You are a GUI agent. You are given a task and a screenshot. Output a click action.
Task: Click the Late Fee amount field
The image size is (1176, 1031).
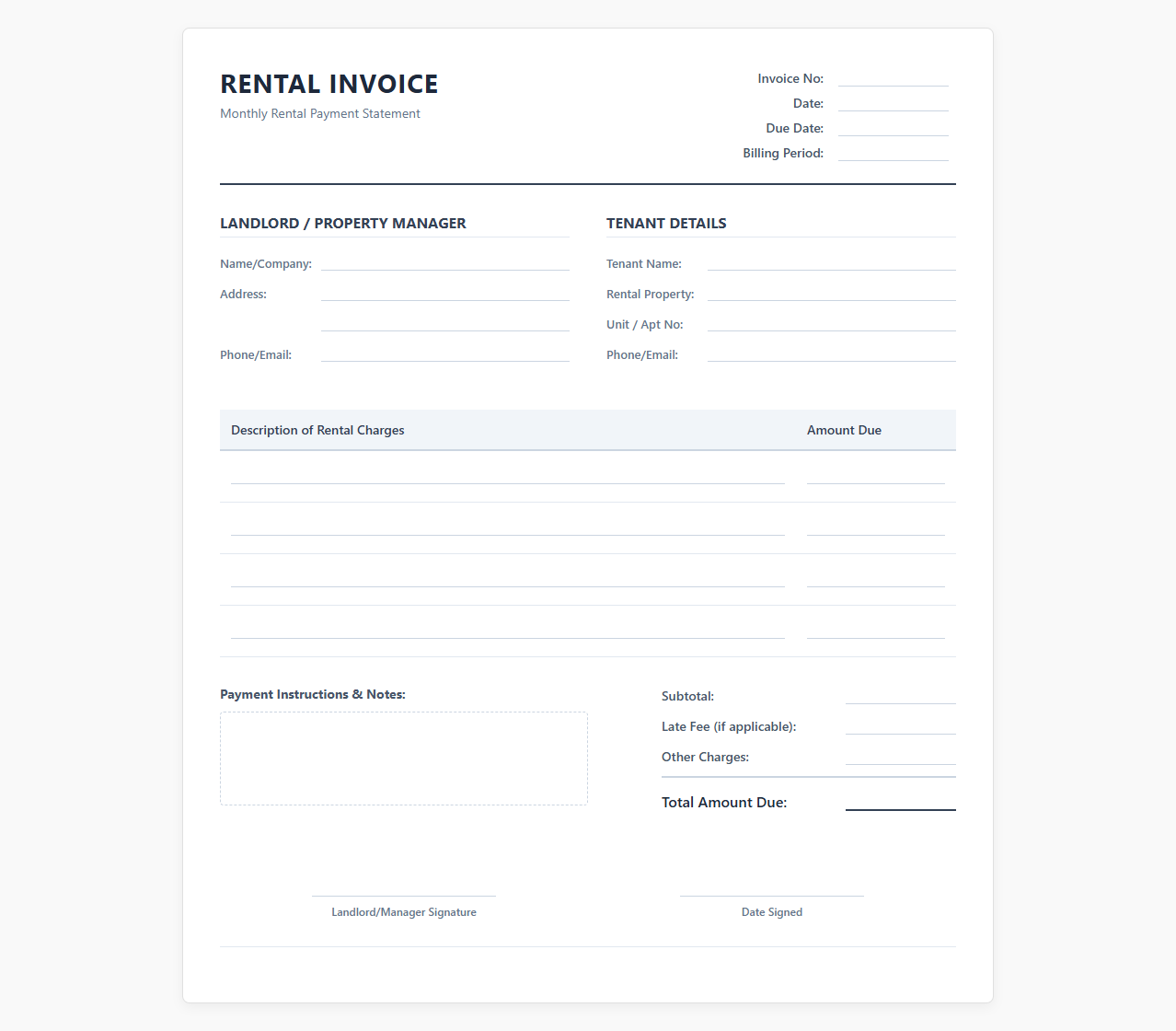(x=901, y=725)
